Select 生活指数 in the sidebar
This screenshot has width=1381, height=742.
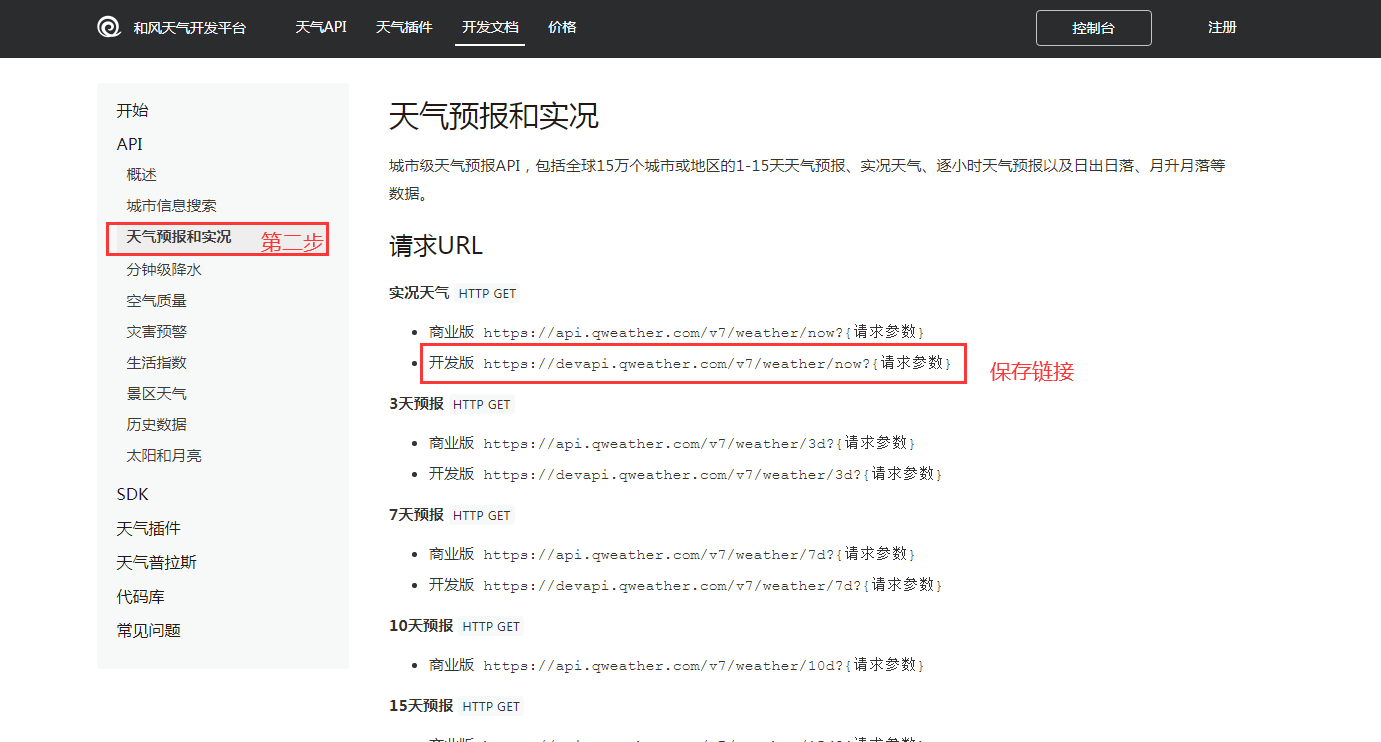[x=156, y=363]
